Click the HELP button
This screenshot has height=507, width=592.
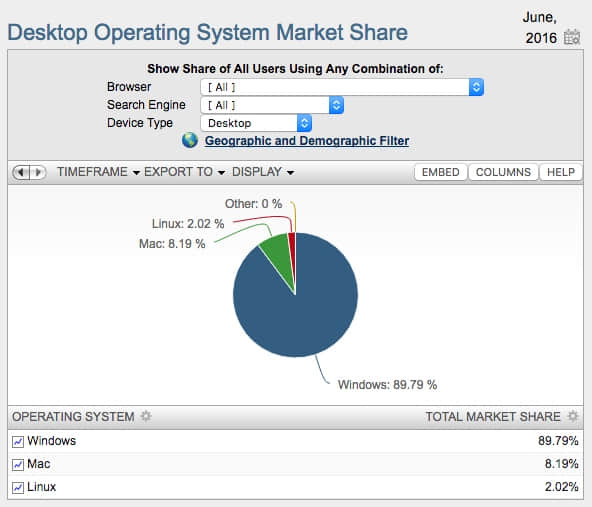[561, 172]
